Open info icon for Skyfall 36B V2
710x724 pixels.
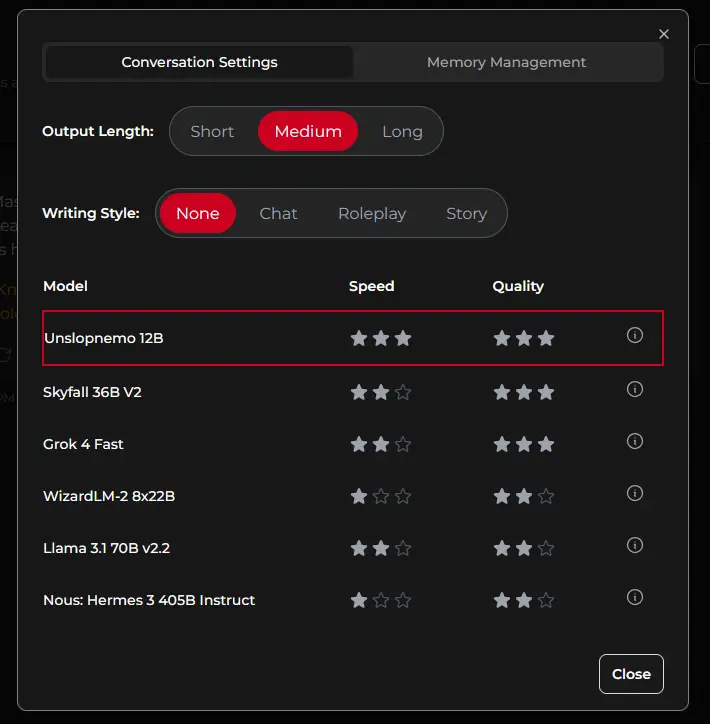point(634,390)
